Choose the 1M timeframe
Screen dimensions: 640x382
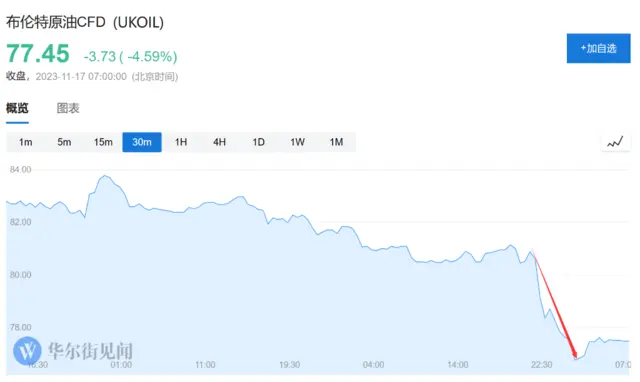point(336,142)
